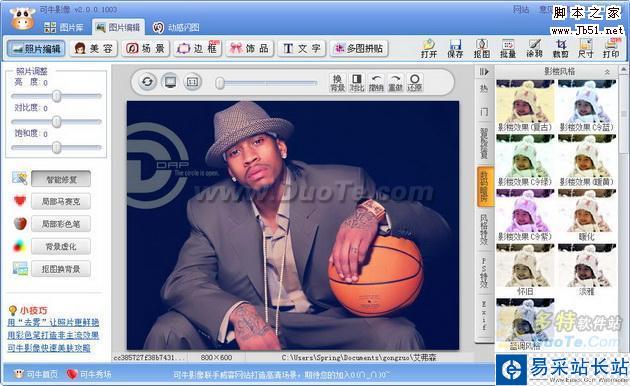This screenshot has height=386, width=630.
Task: Click the 裁剪 crop icon
Action: point(560,48)
